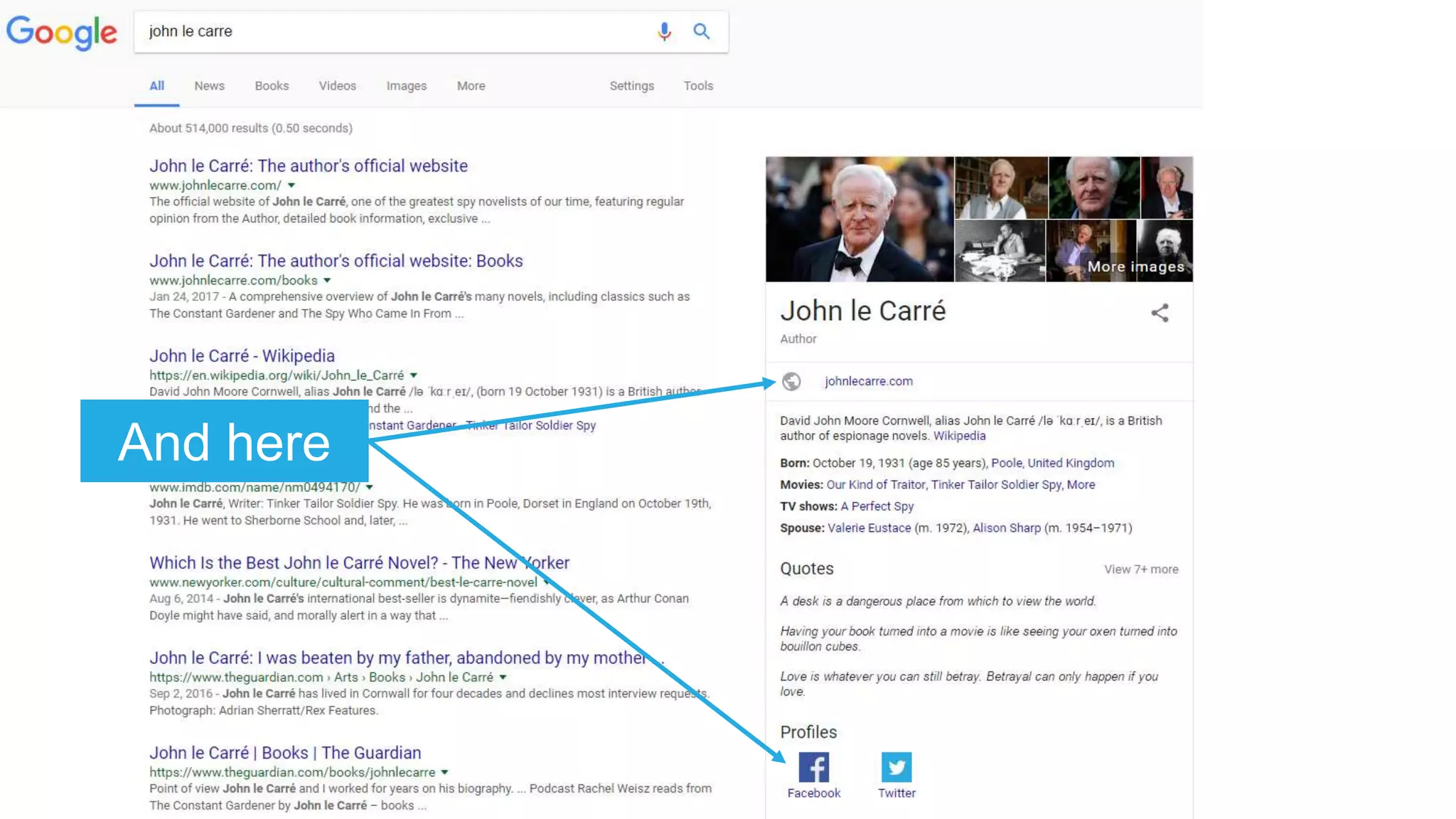Expand dropdown arrow next to www.johnlecarre.com/
The image size is (1456, 819).
point(291,186)
